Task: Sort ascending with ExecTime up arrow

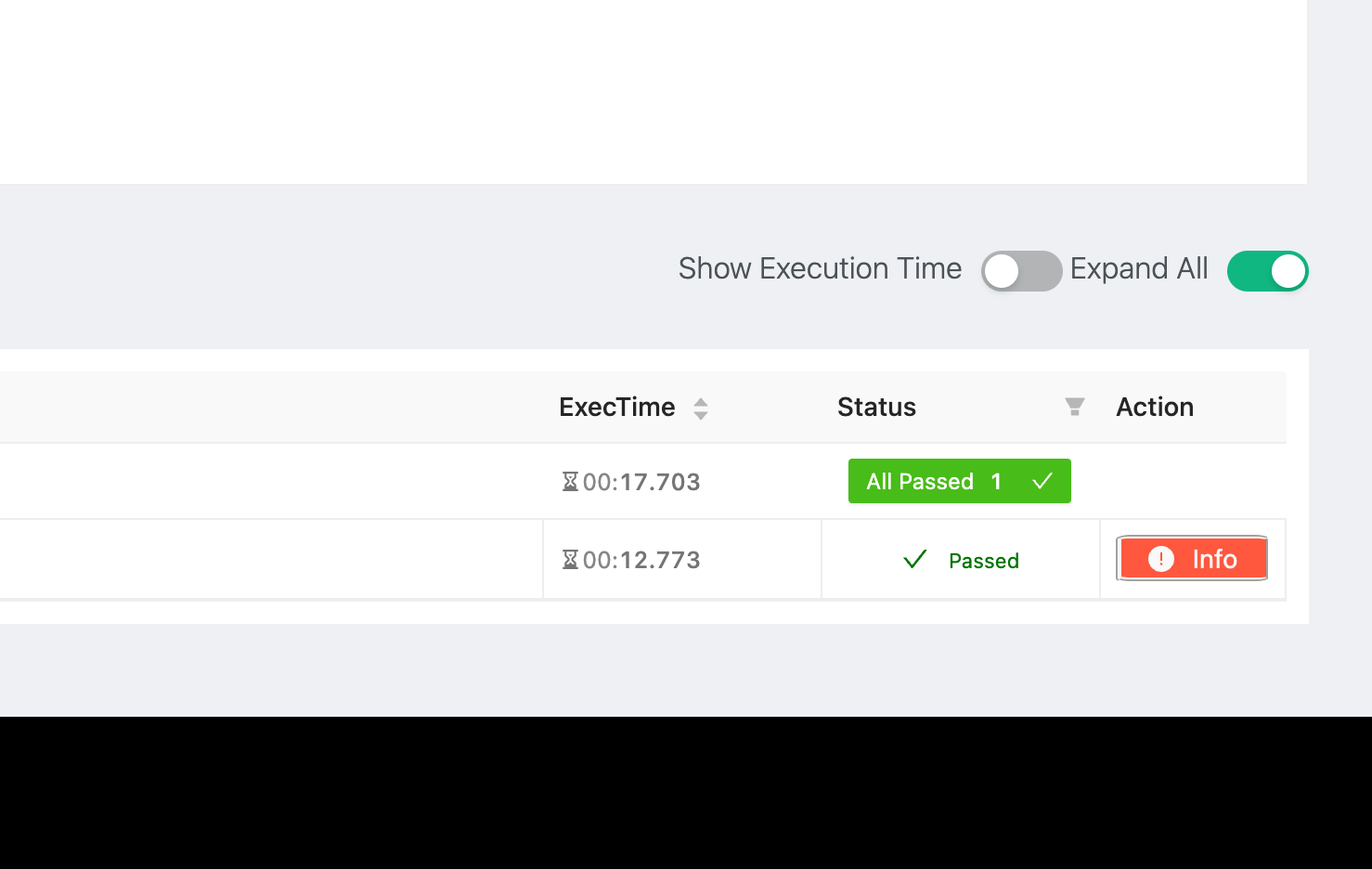Action: click(x=701, y=402)
